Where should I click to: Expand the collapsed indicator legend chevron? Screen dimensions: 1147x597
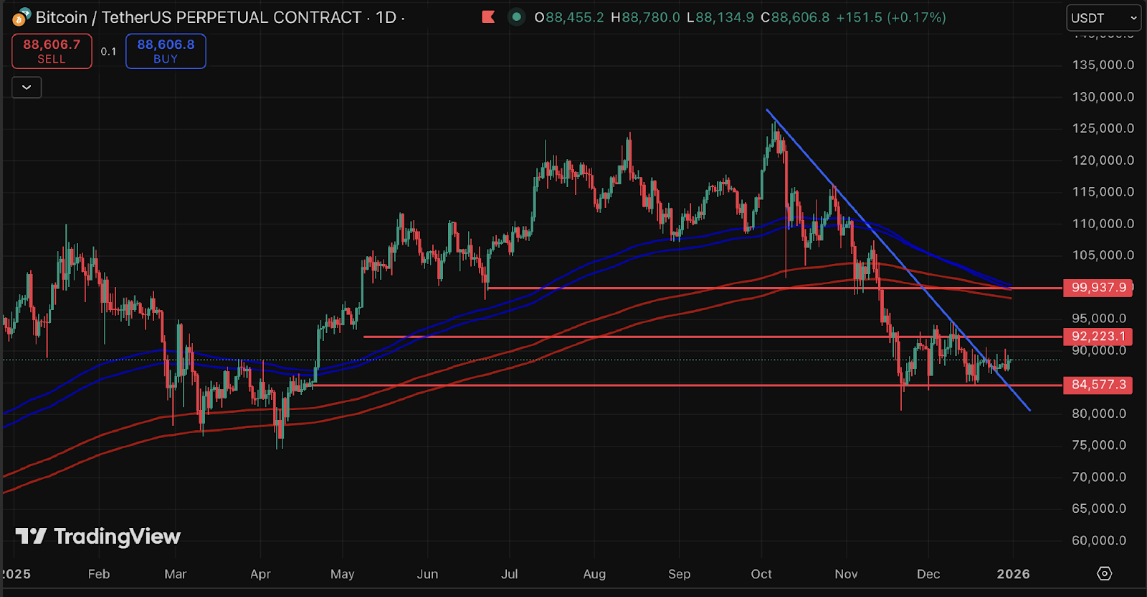tap(26, 87)
